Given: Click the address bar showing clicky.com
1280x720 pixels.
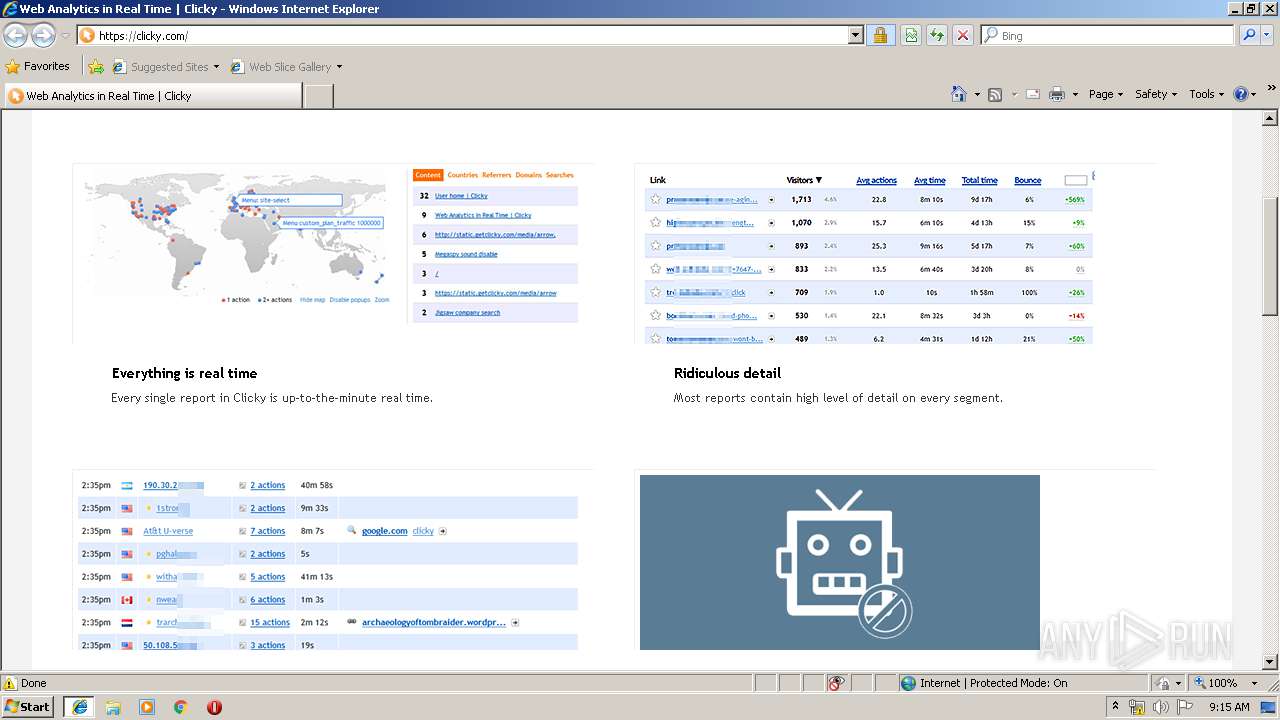Looking at the screenshot, I should [x=462, y=36].
